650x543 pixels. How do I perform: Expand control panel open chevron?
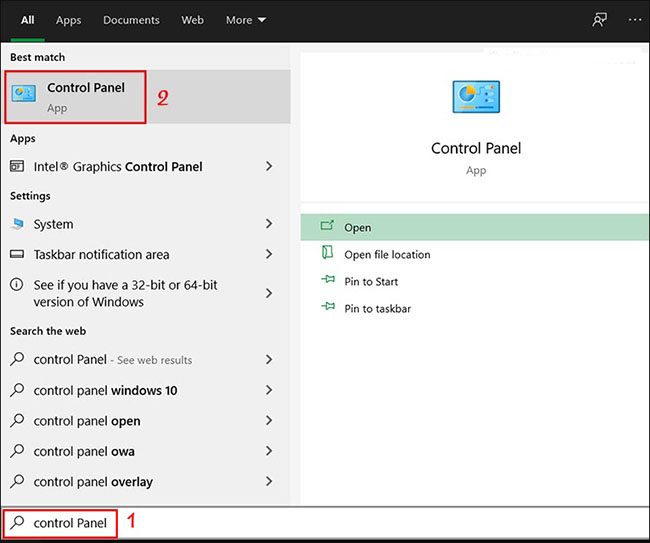[269, 420]
